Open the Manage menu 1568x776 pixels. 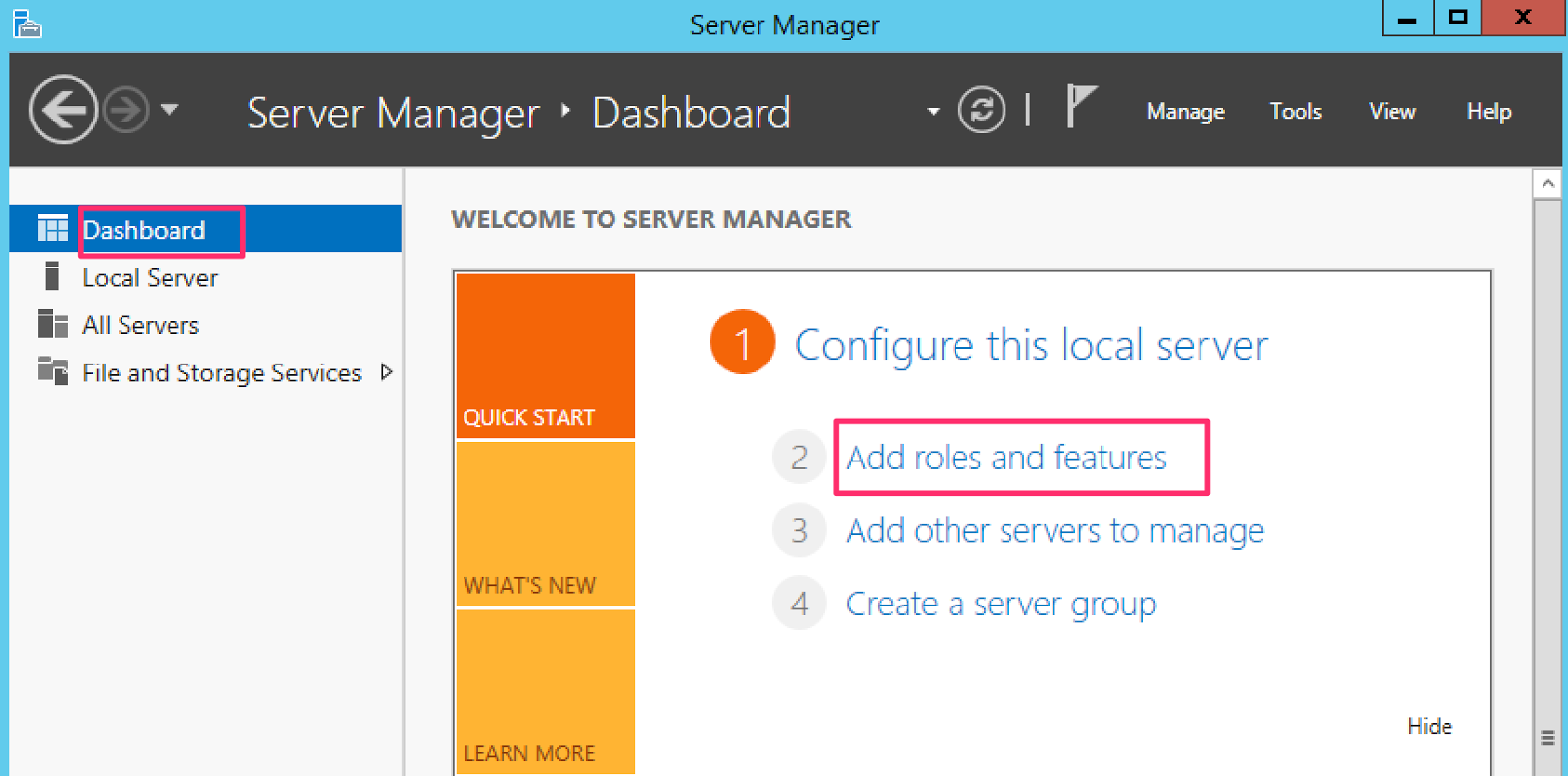pos(1185,112)
